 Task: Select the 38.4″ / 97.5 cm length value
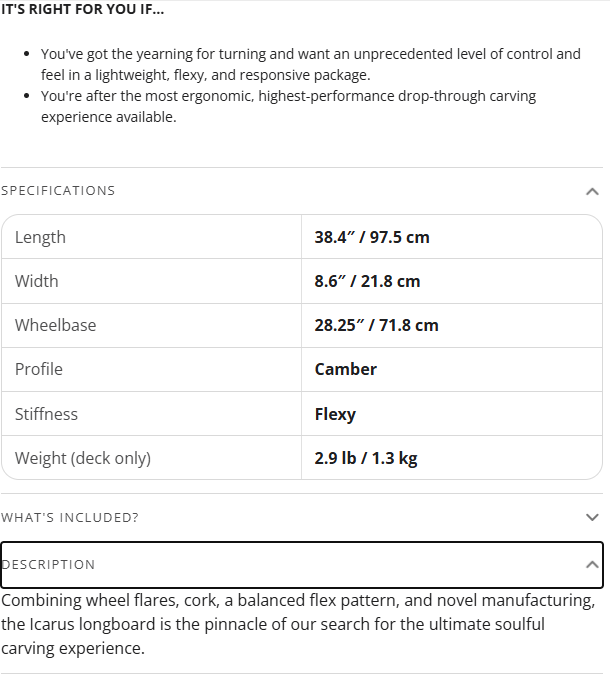point(372,237)
